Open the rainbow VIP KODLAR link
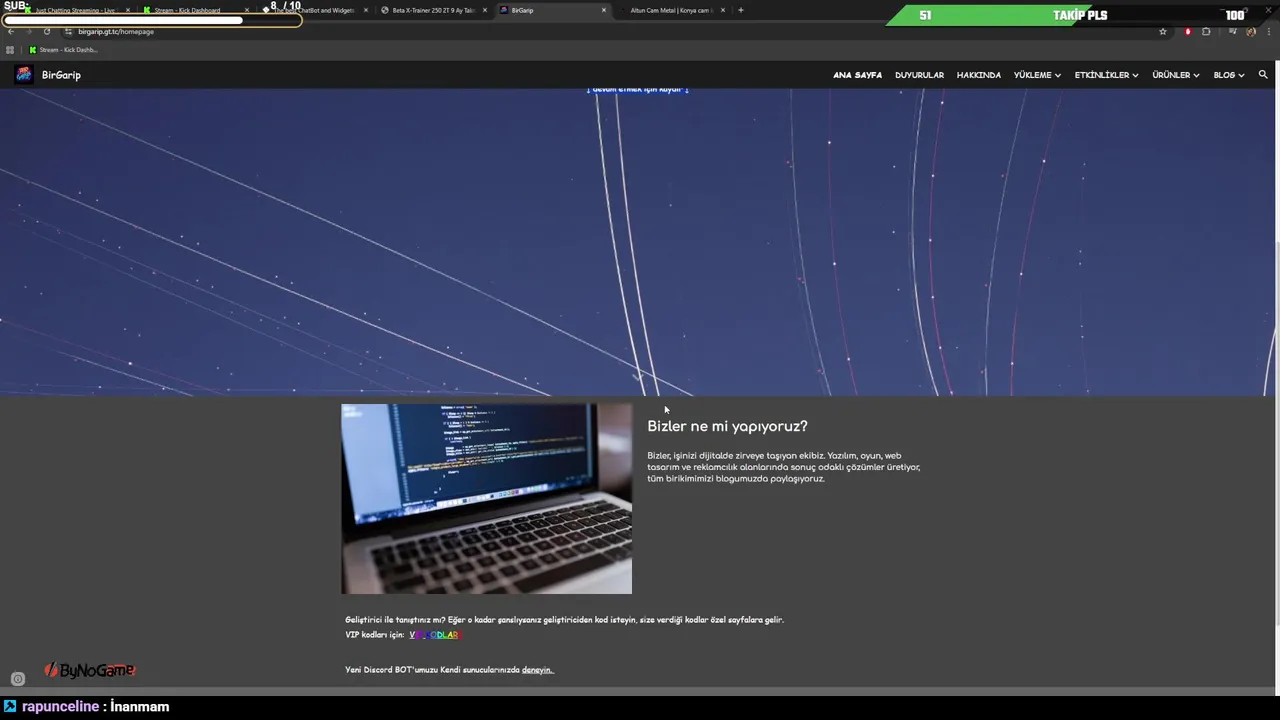Image resolution: width=1280 pixels, height=720 pixels. click(434, 635)
